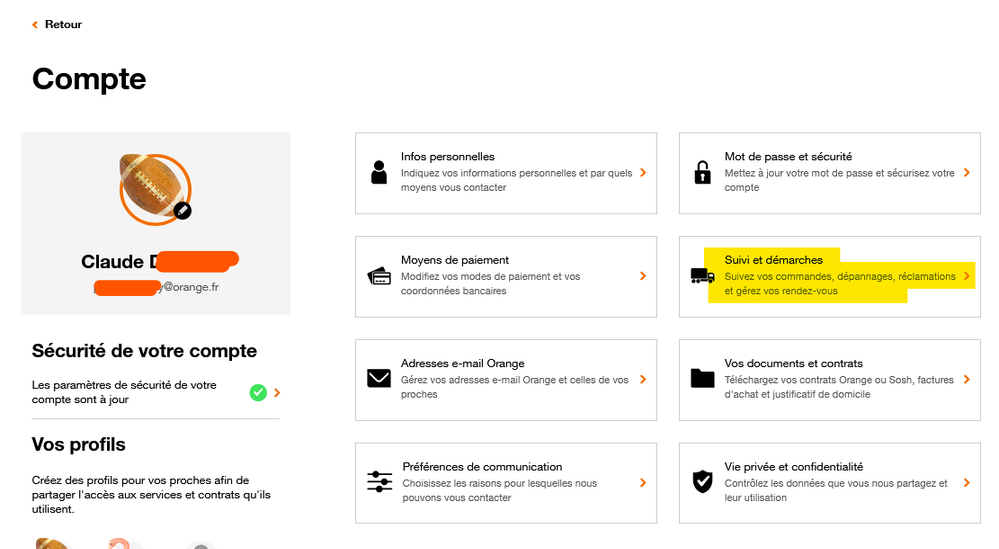
Task: Click the padlock icon for Mot de passe
Action: [x=703, y=173]
